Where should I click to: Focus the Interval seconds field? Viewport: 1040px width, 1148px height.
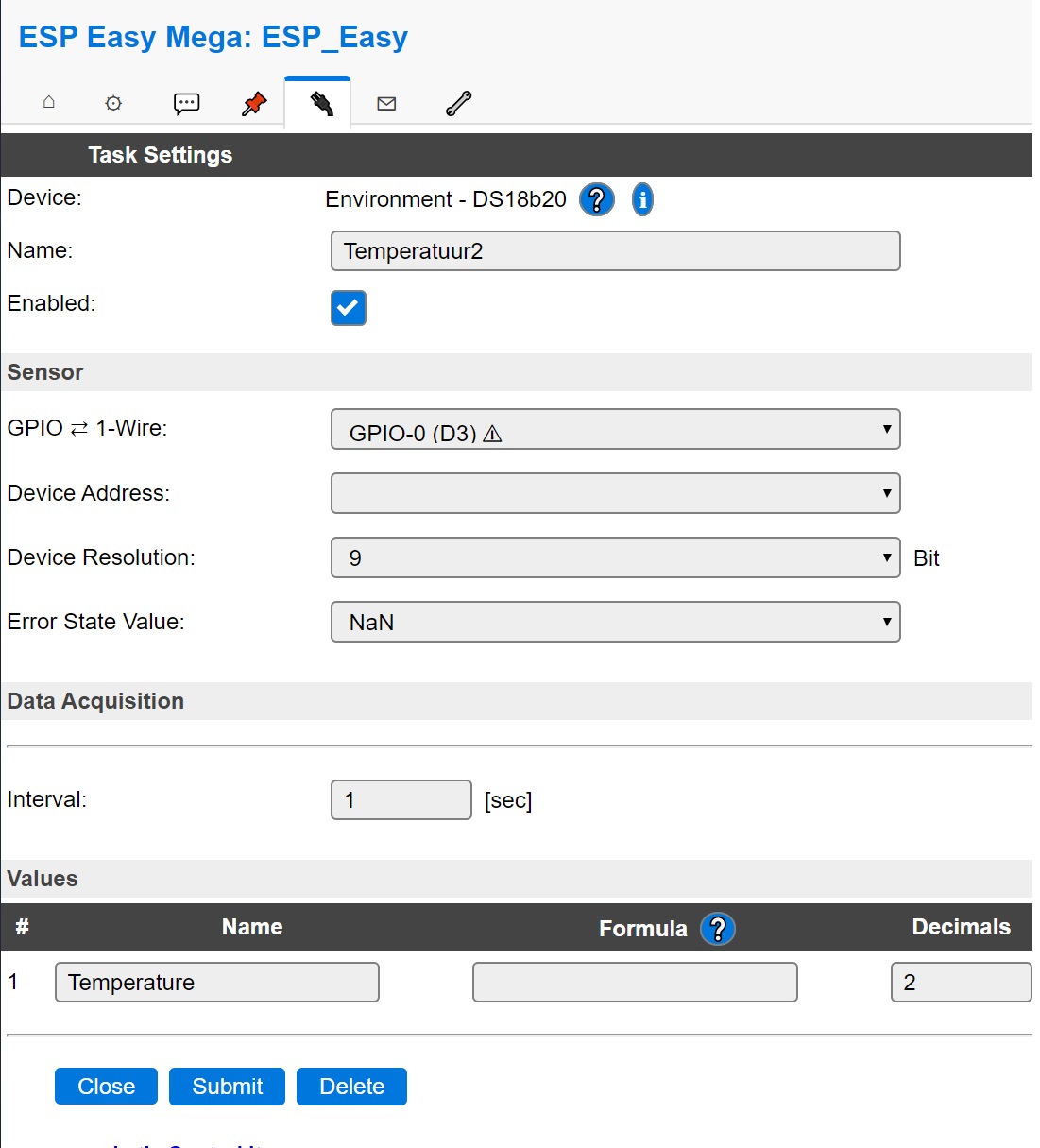[401, 799]
